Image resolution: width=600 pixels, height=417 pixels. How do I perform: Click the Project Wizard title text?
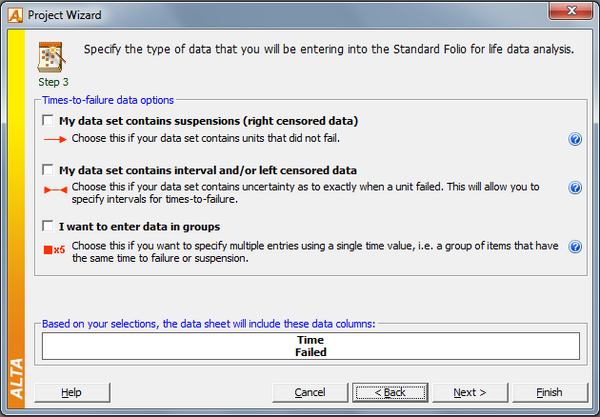(x=65, y=12)
